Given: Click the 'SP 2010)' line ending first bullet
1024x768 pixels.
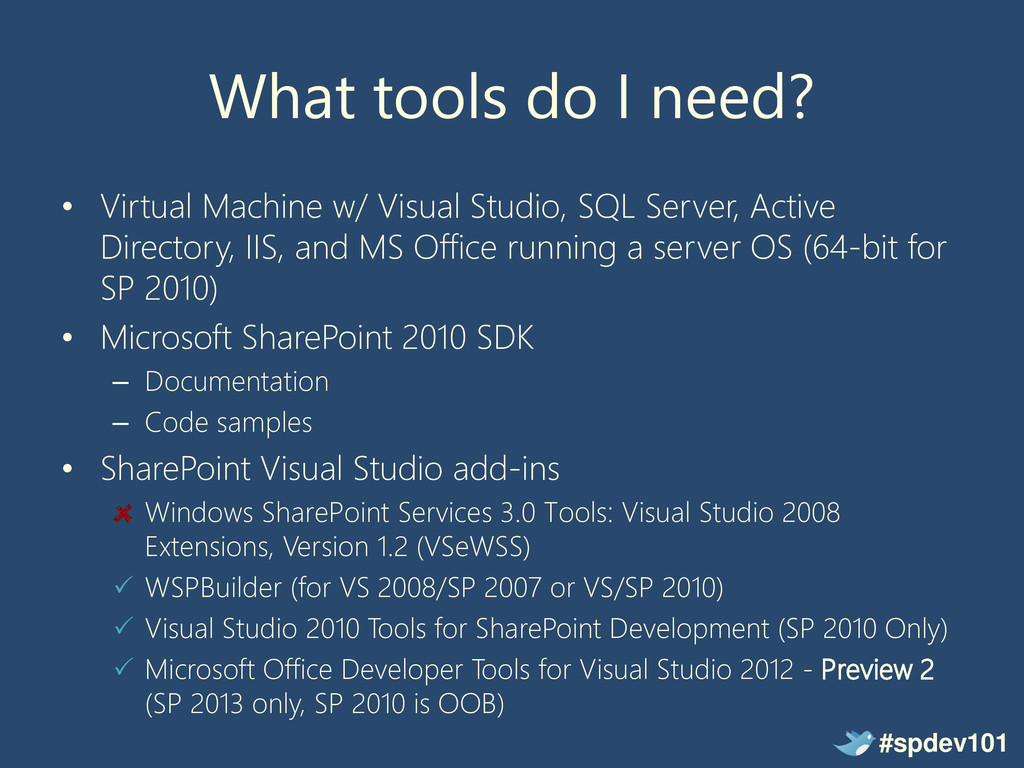Looking at the screenshot, I should 159,289.
